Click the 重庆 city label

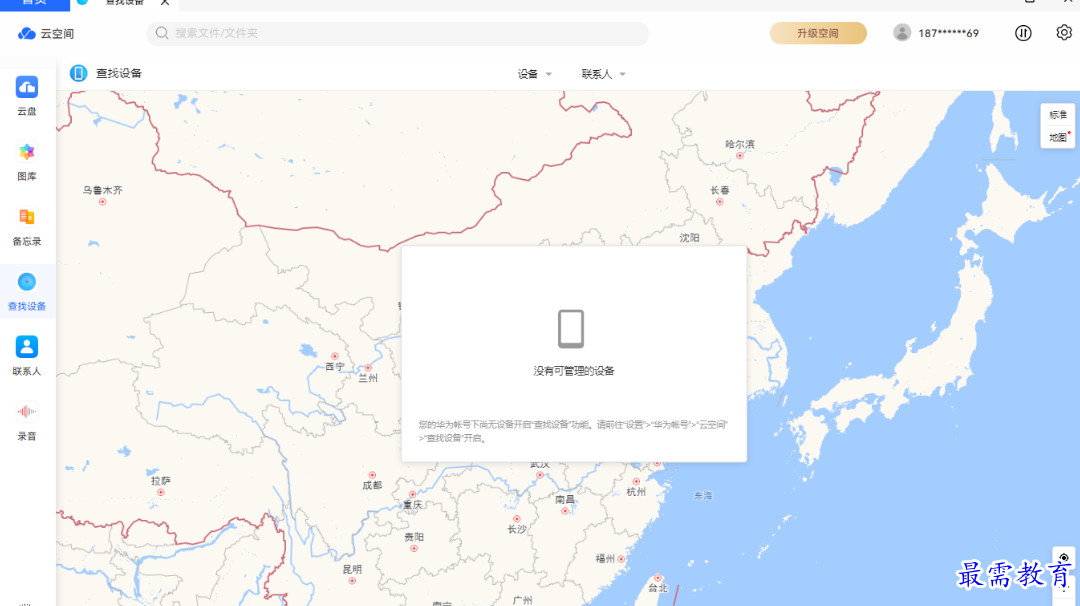coord(413,505)
